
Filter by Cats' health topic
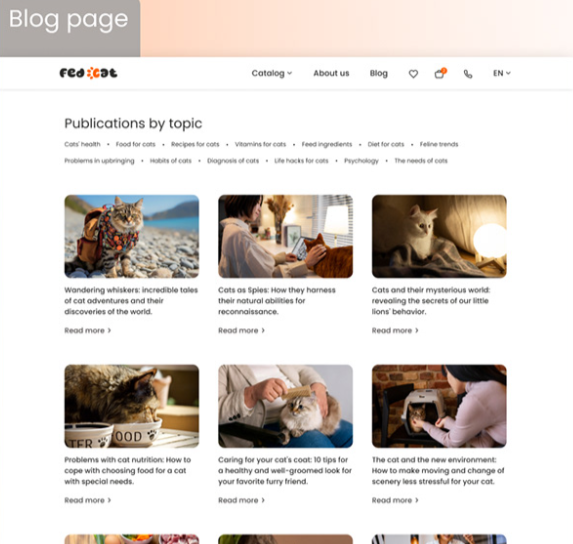tap(82, 144)
